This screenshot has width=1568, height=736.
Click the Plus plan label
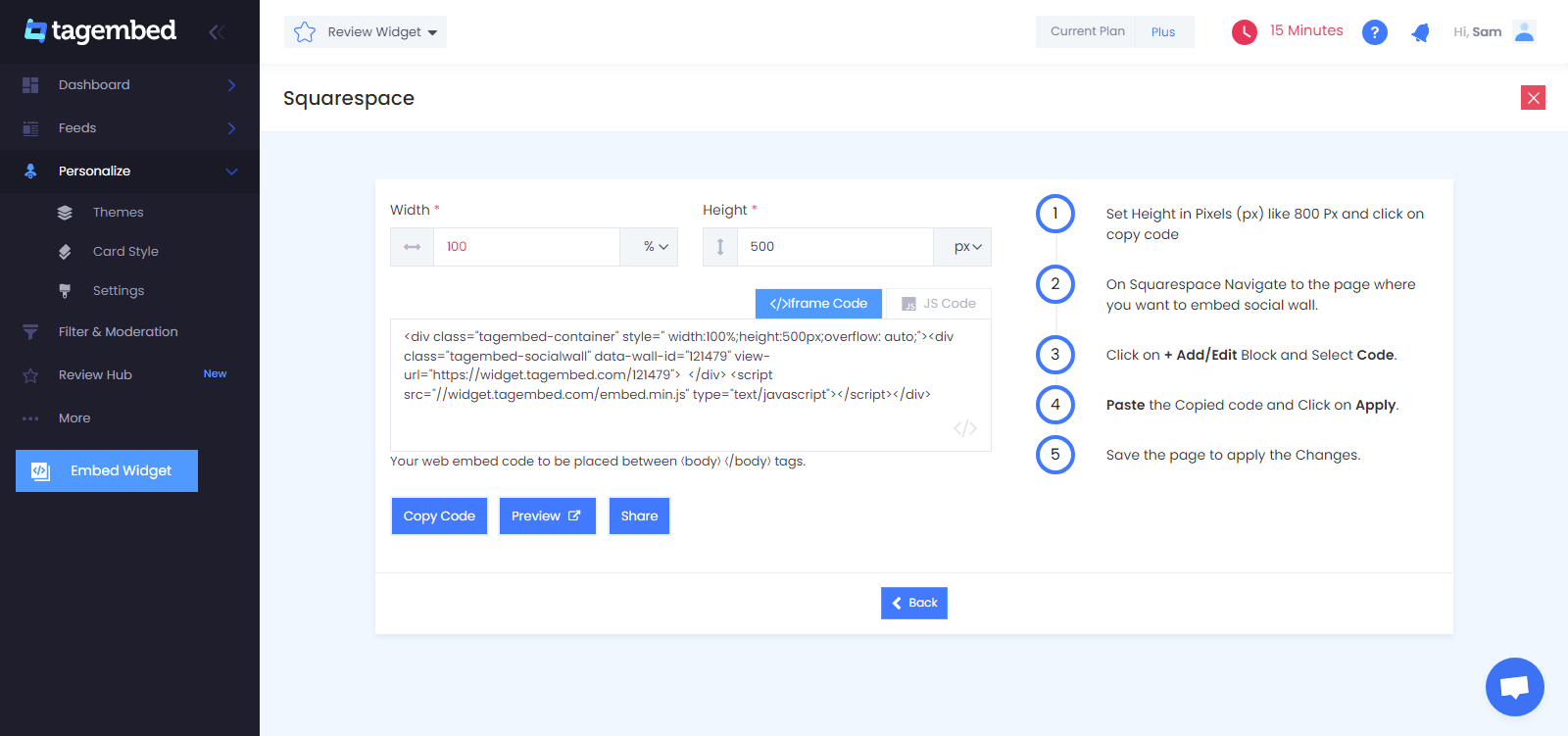pyautogui.click(x=1163, y=32)
